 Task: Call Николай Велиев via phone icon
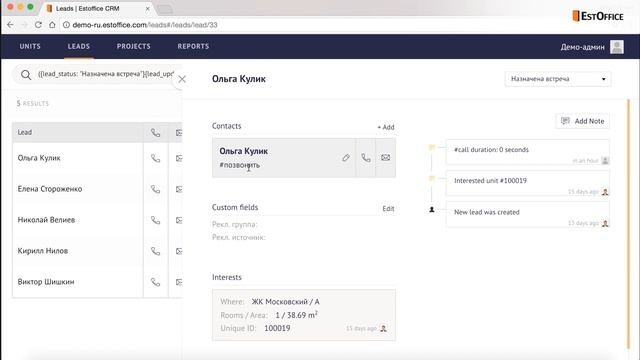coord(156,220)
